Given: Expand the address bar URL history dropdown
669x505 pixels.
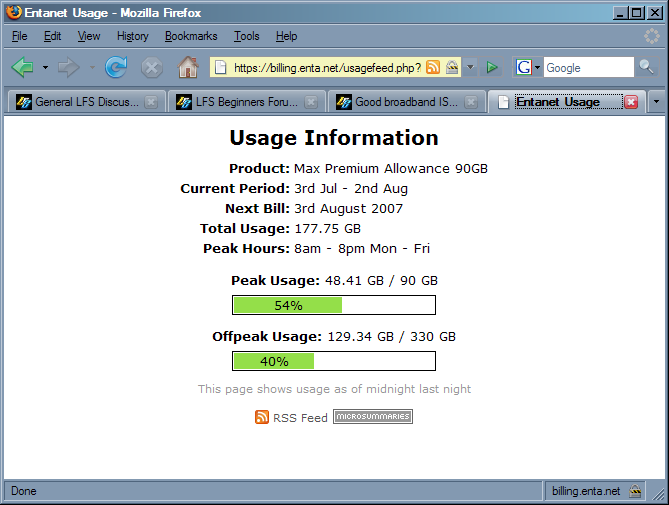Looking at the screenshot, I should click(470, 67).
